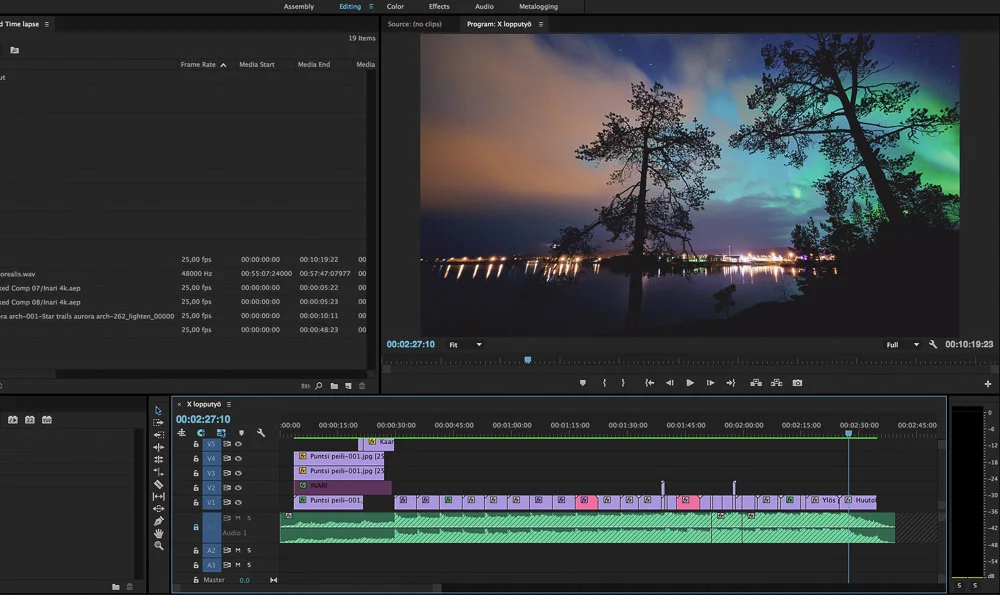Image resolution: width=1000 pixels, height=595 pixels.
Task: Open the Program monitor button editor plus
Action: tap(987, 383)
